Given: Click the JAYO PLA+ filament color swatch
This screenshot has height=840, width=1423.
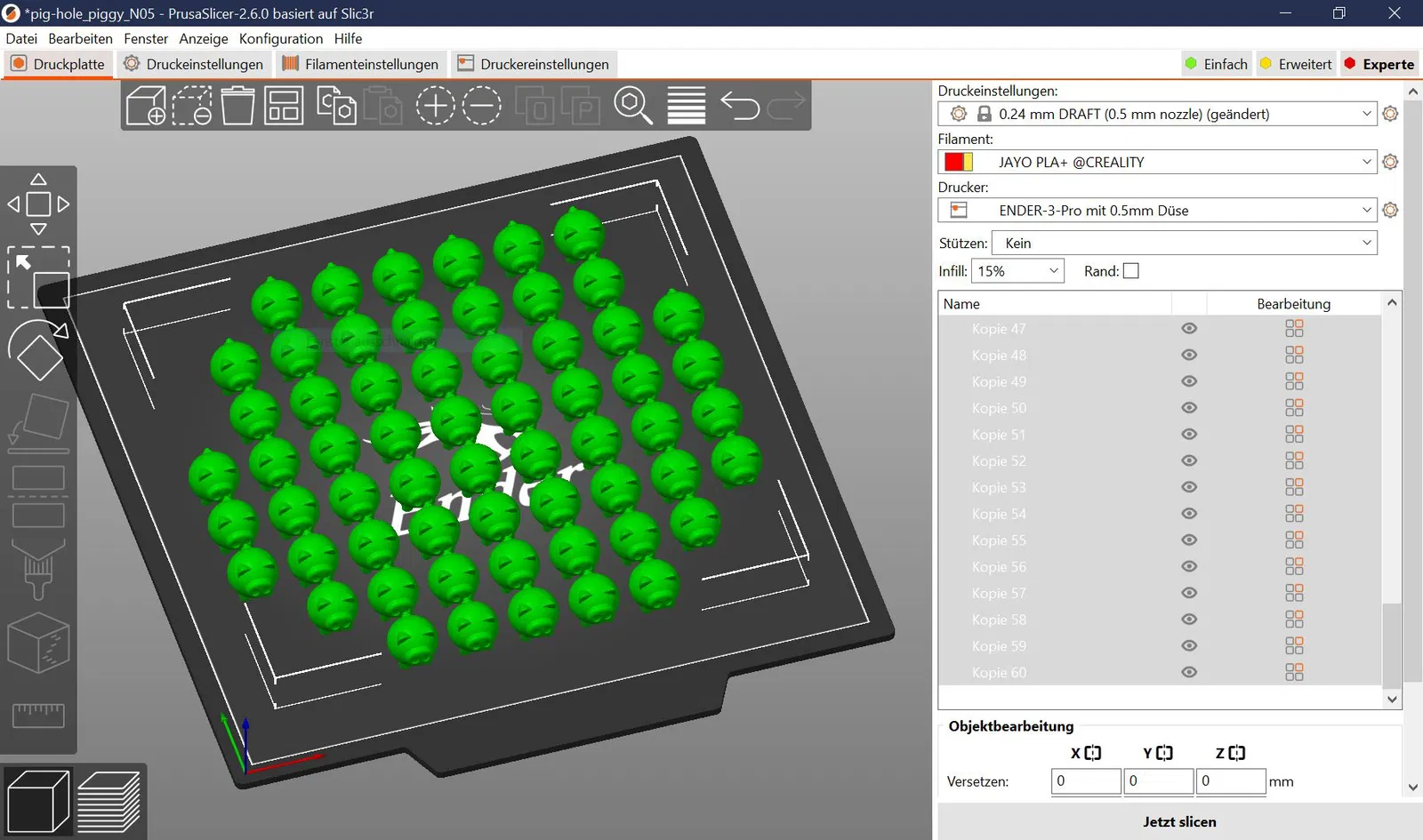Looking at the screenshot, I should (959, 162).
